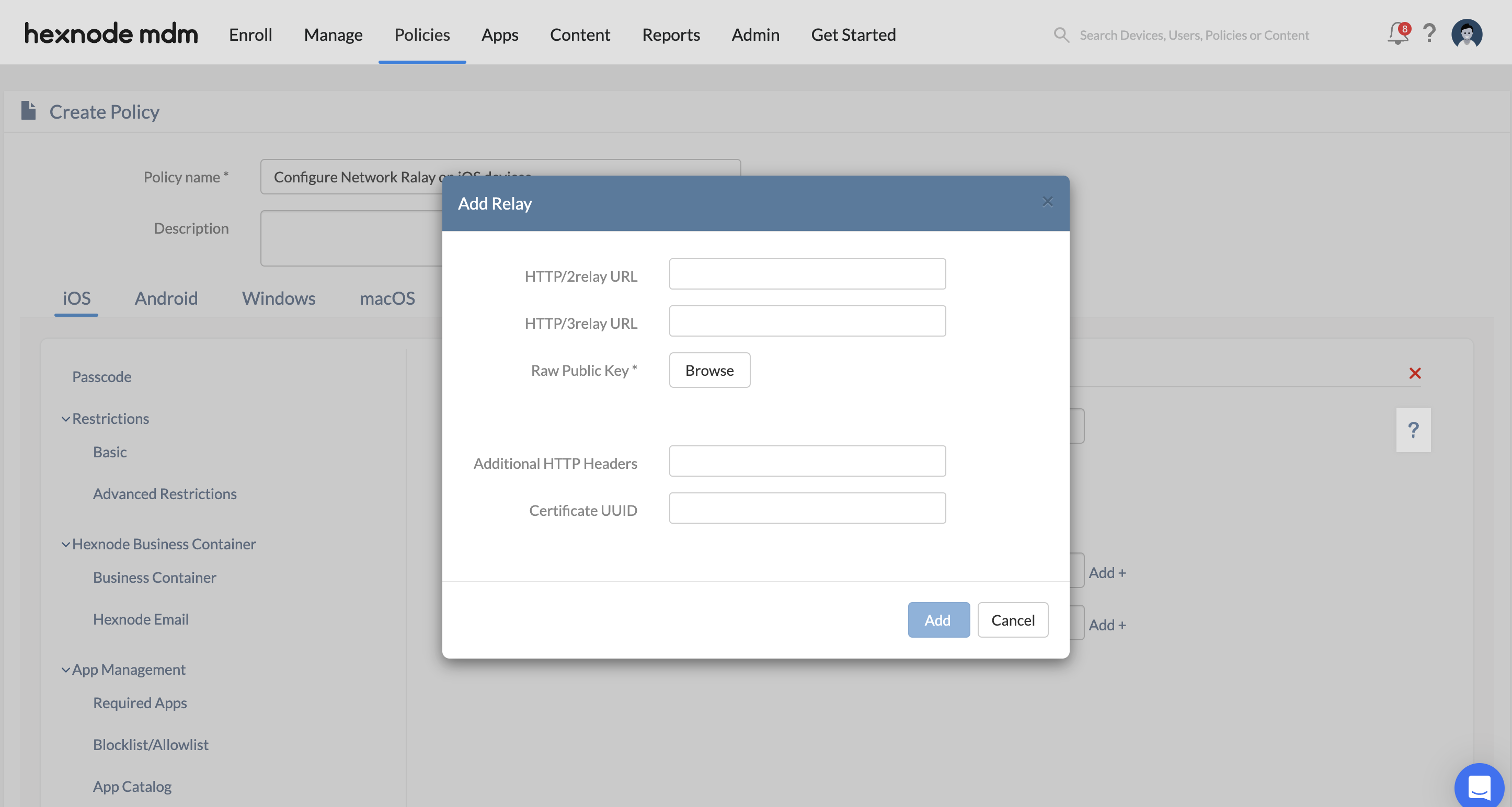Select Passcode in the sidebar
Viewport: 1512px width, 807px height.
pyautogui.click(x=101, y=377)
